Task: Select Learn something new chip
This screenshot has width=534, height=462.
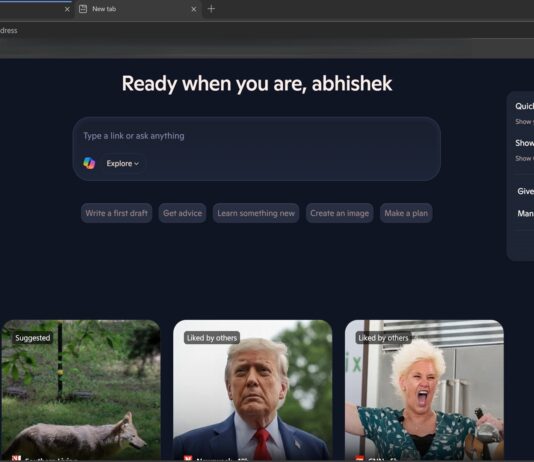Action: click(x=256, y=213)
